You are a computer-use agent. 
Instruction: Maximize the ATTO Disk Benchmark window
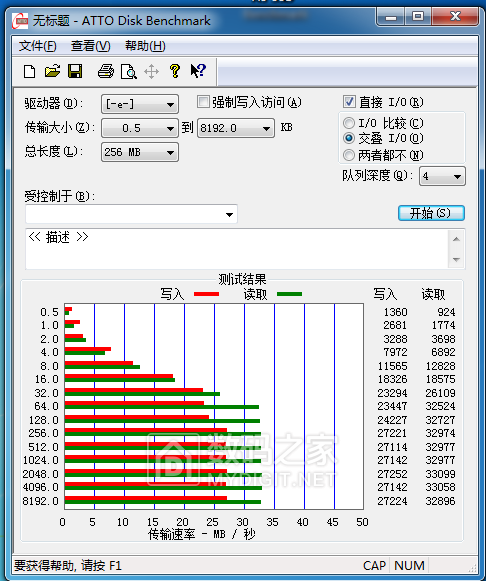tap(418, 17)
